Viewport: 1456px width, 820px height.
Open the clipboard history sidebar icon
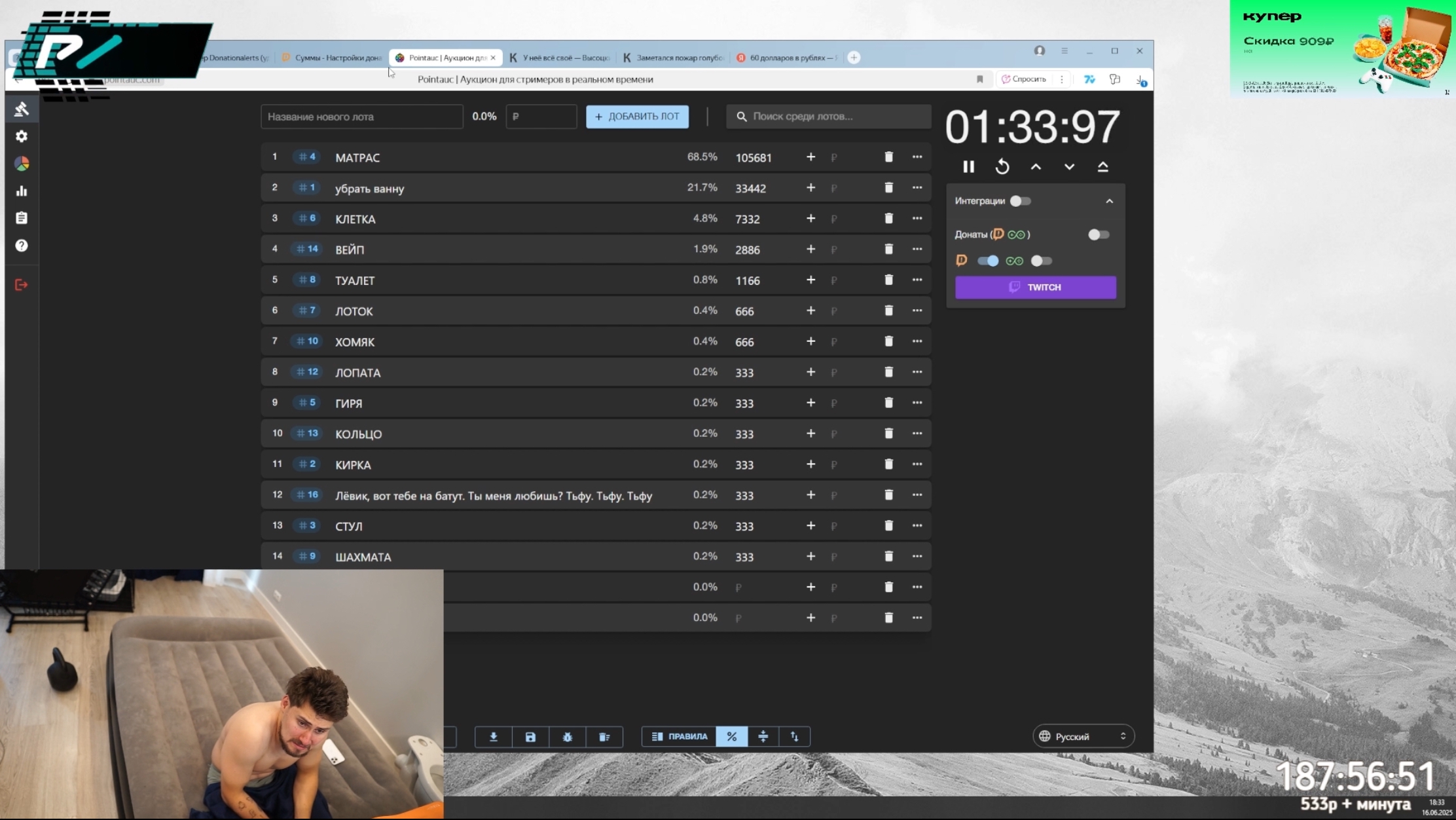[22, 218]
